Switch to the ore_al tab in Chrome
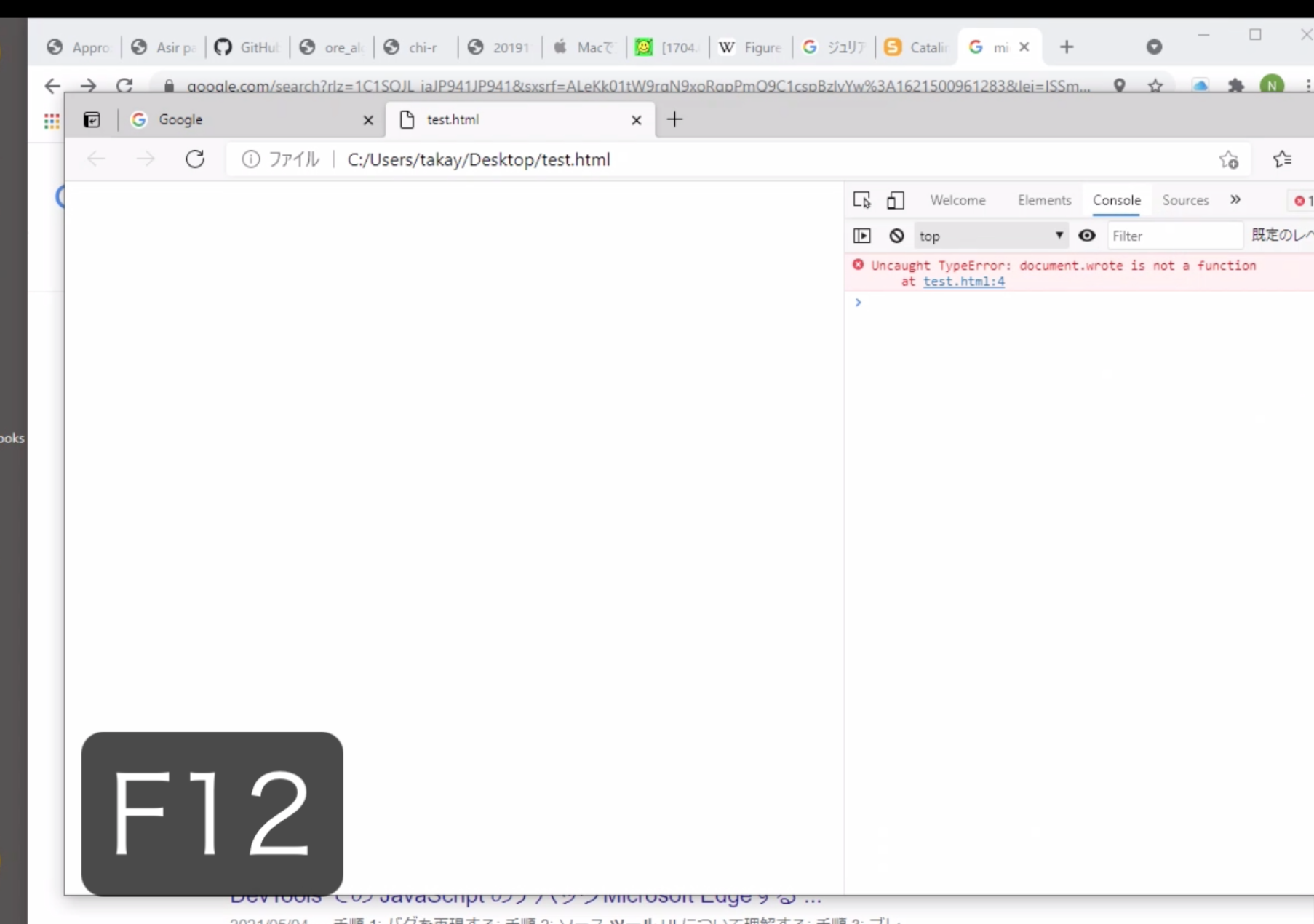Image resolution: width=1314 pixels, height=924 pixels. [332, 47]
